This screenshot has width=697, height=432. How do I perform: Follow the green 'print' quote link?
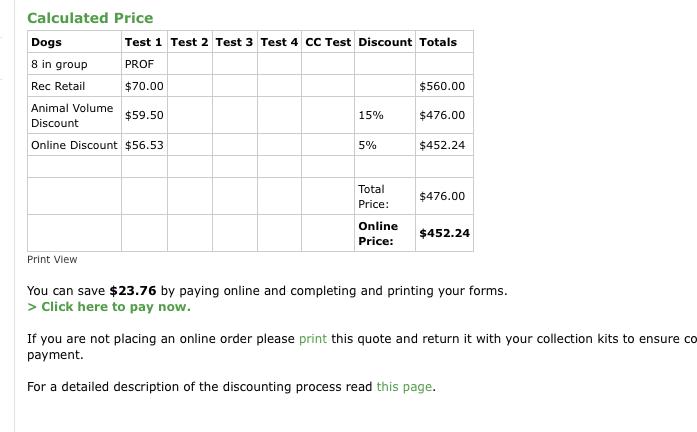(x=313, y=339)
